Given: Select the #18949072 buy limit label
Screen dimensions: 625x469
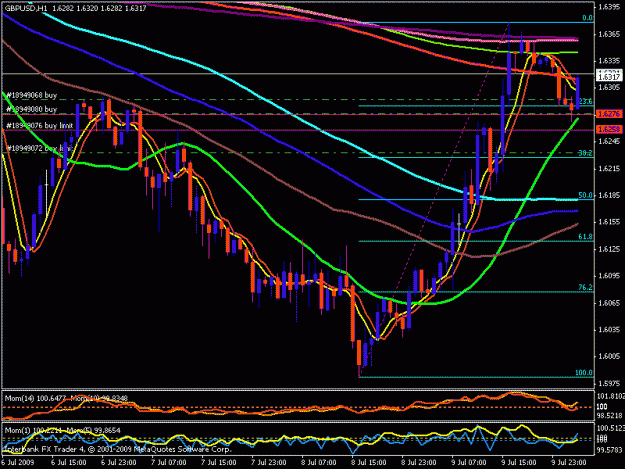Looking at the screenshot, I should pyautogui.click(x=40, y=148).
